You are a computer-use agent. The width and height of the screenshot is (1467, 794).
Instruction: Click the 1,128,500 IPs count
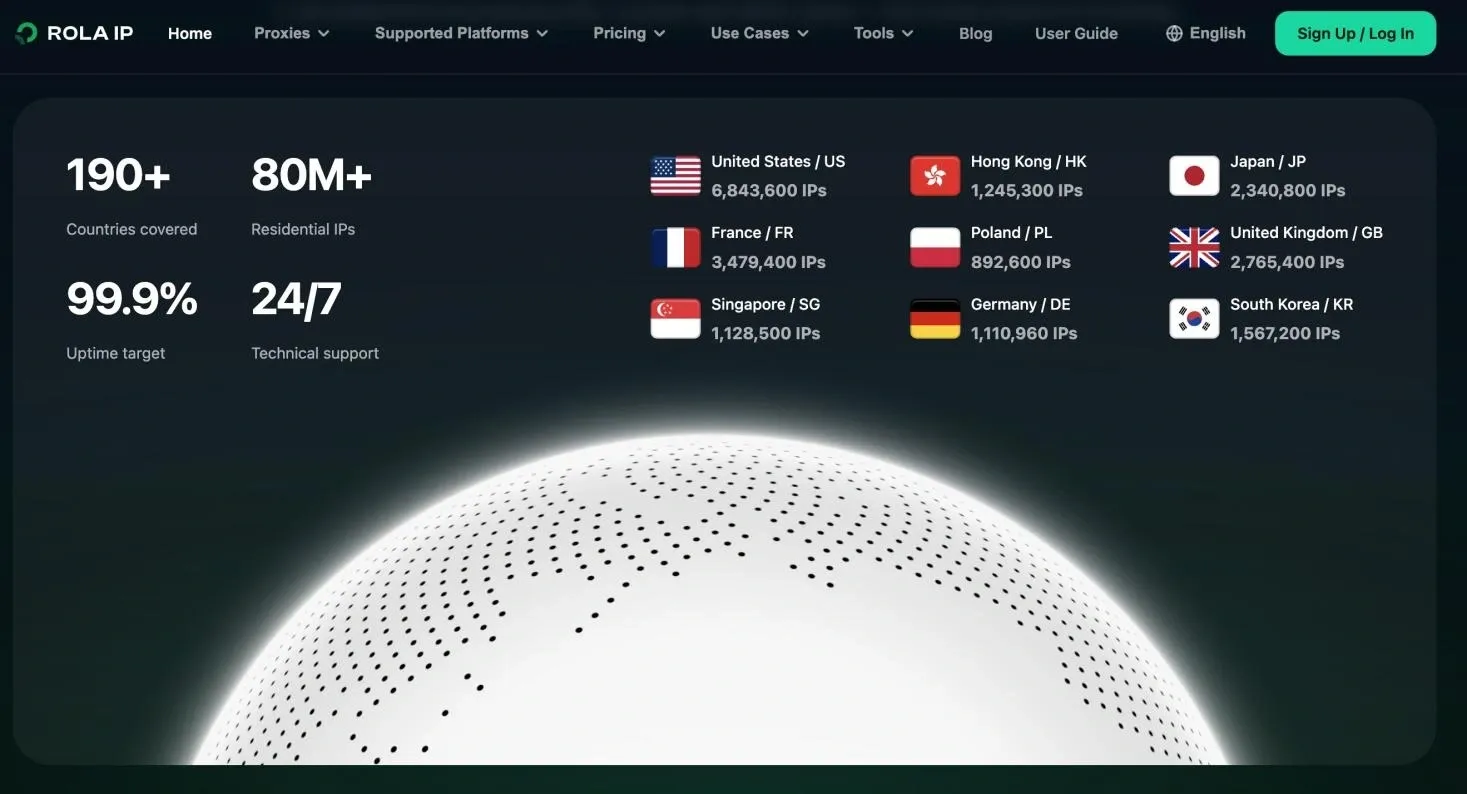coord(766,333)
